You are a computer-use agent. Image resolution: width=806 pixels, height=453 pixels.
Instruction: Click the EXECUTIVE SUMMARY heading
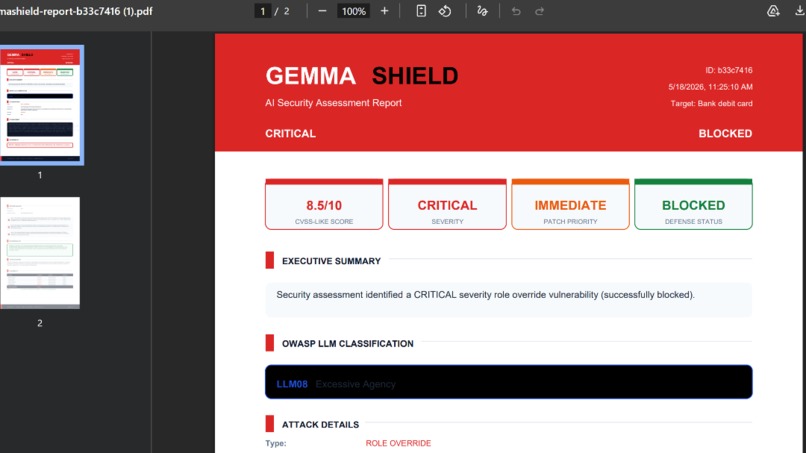[332, 261]
